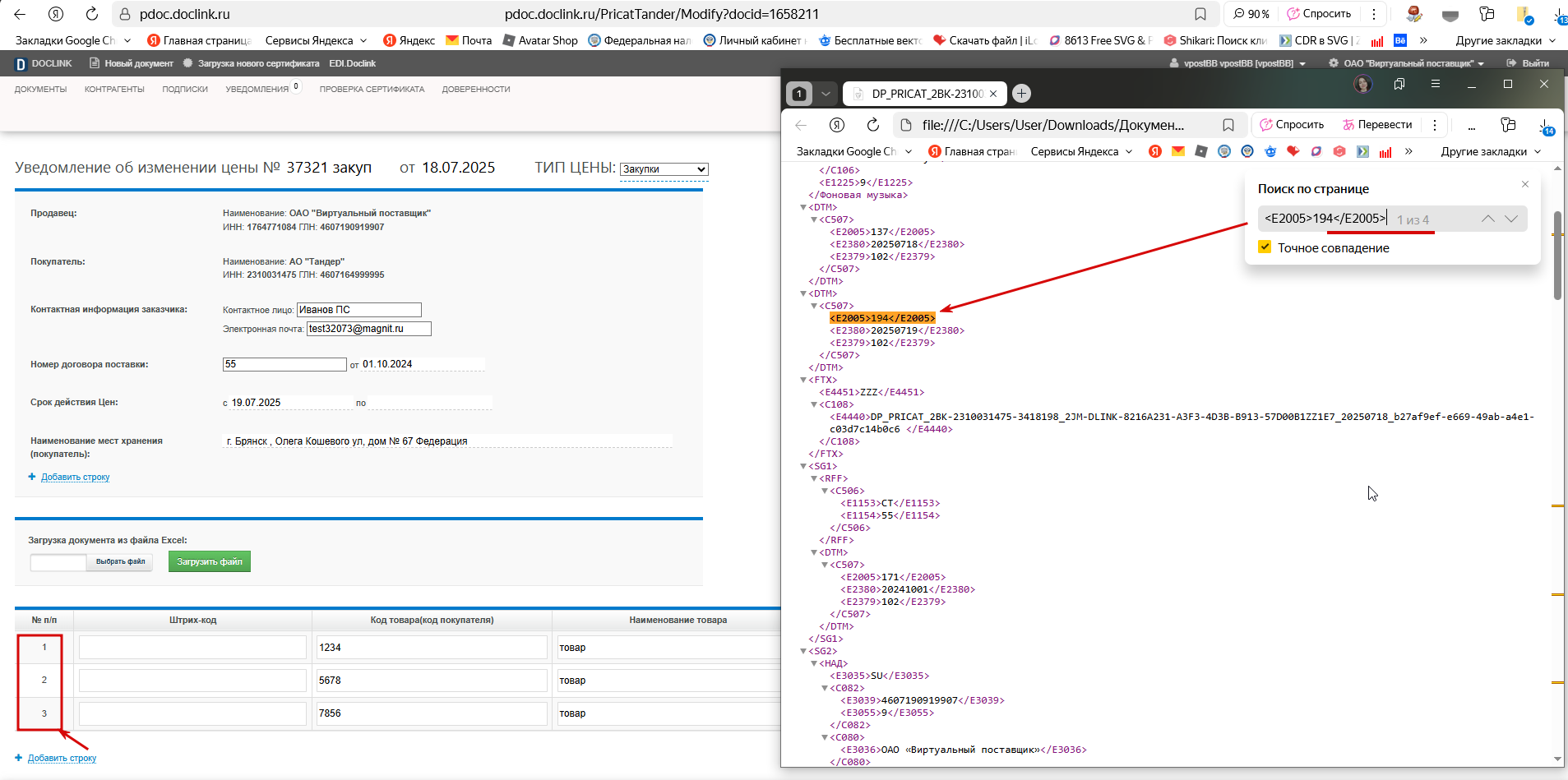Ask Alice via Спросить in main window

(x=1319, y=14)
